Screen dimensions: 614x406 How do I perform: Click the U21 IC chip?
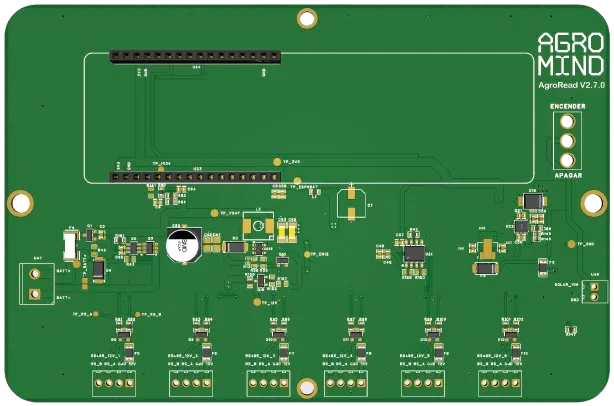coord(414,253)
